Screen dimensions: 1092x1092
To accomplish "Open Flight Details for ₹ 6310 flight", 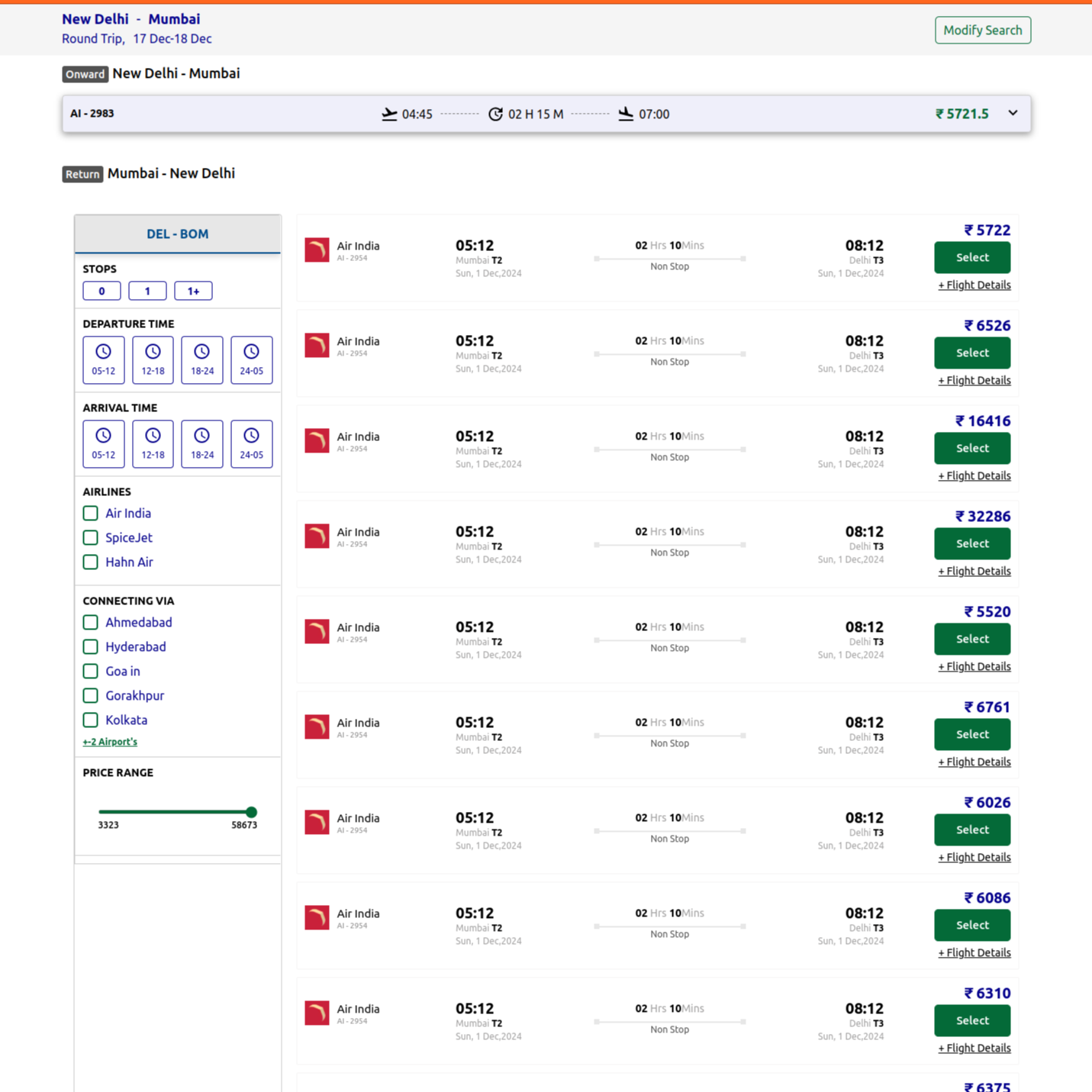I will [x=974, y=1049].
